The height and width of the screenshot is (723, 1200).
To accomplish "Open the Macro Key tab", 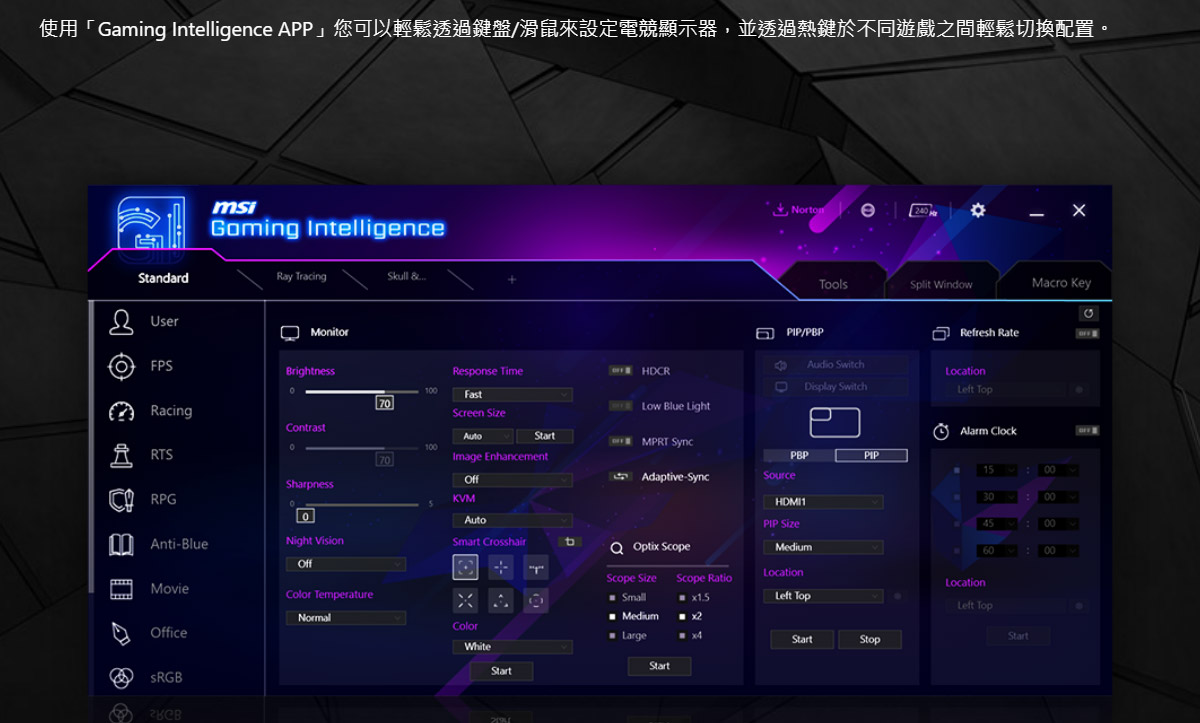I will [1061, 283].
